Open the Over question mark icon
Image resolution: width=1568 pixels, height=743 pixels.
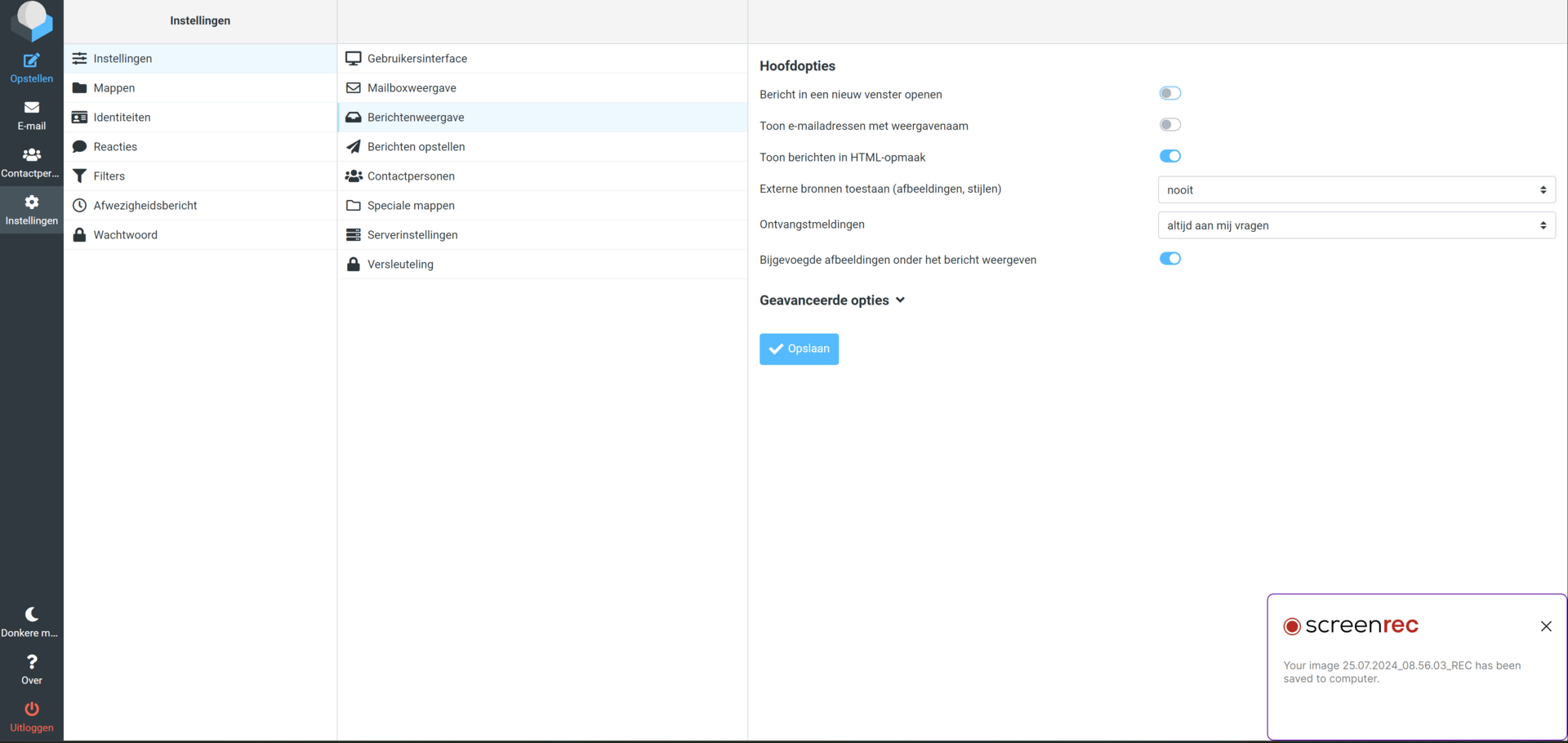(x=31, y=661)
